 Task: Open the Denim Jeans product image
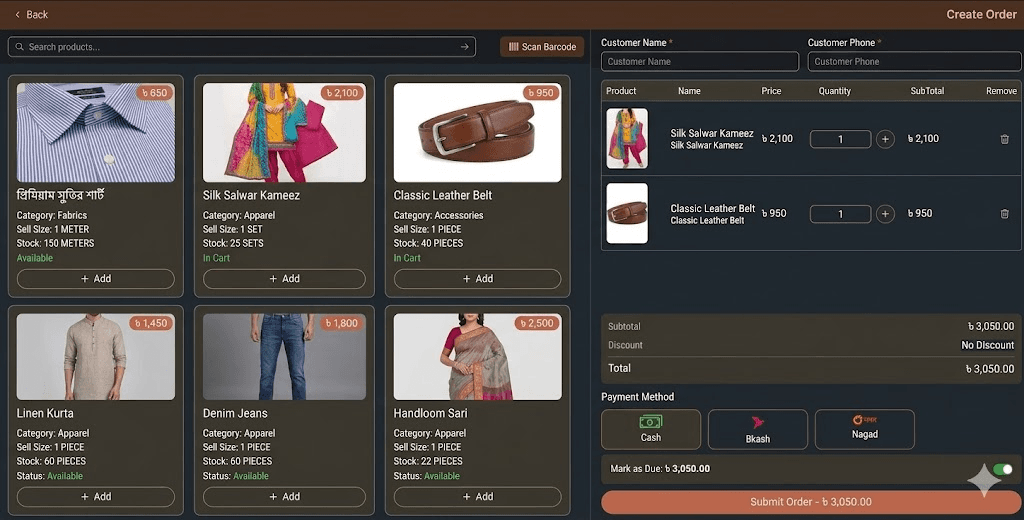[x=284, y=357]
